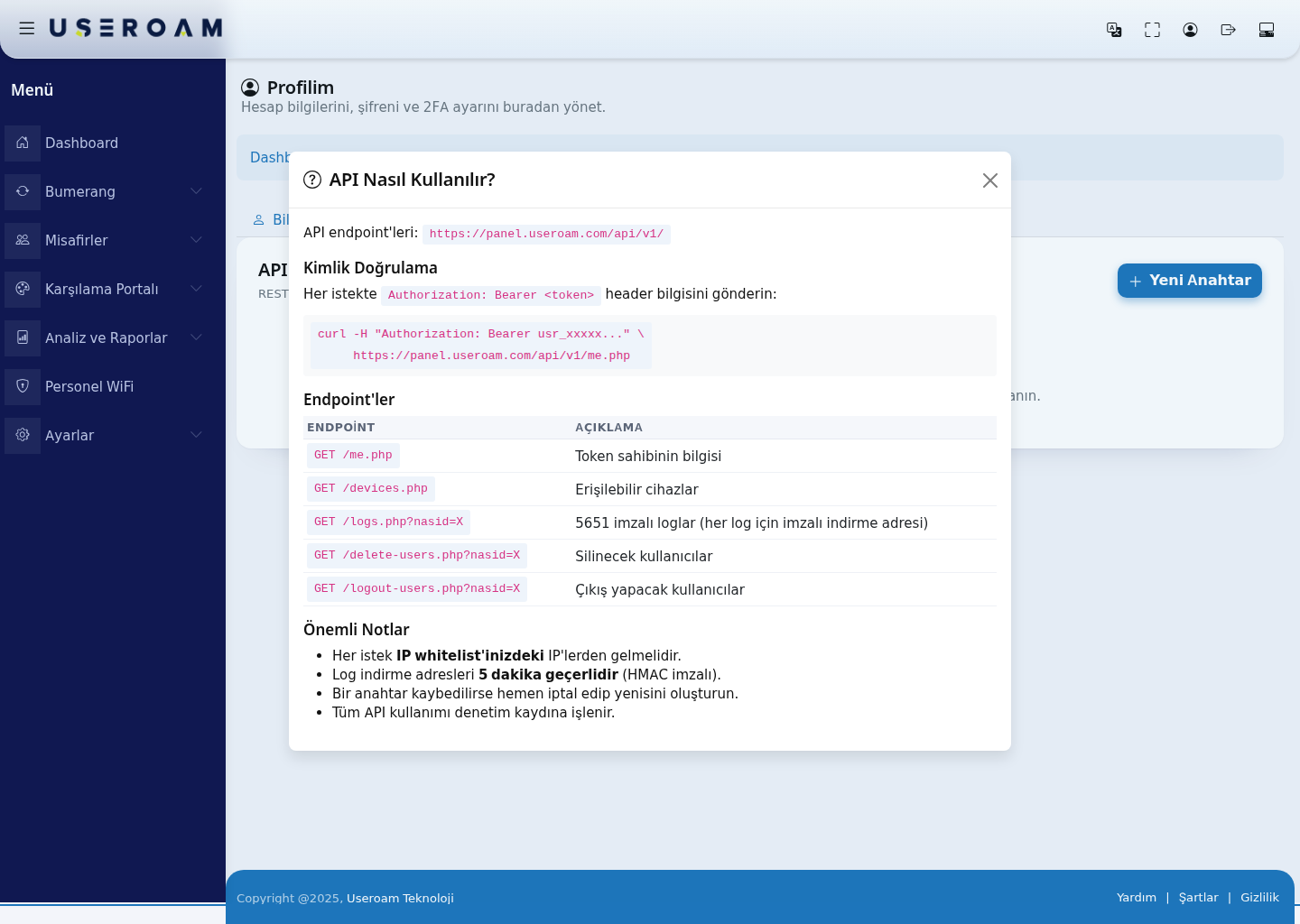Expand the Ayarlar submenu chevron
This screenshot has width=1300, height=924.
(196, 435)
